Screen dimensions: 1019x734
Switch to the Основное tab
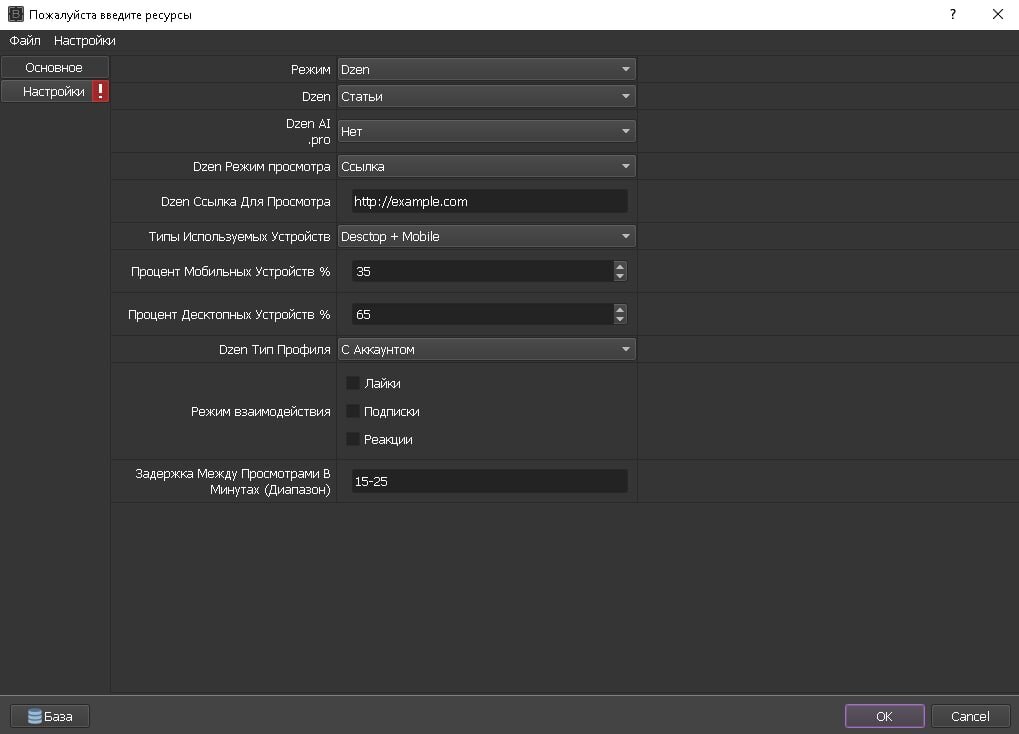point(55,67)
